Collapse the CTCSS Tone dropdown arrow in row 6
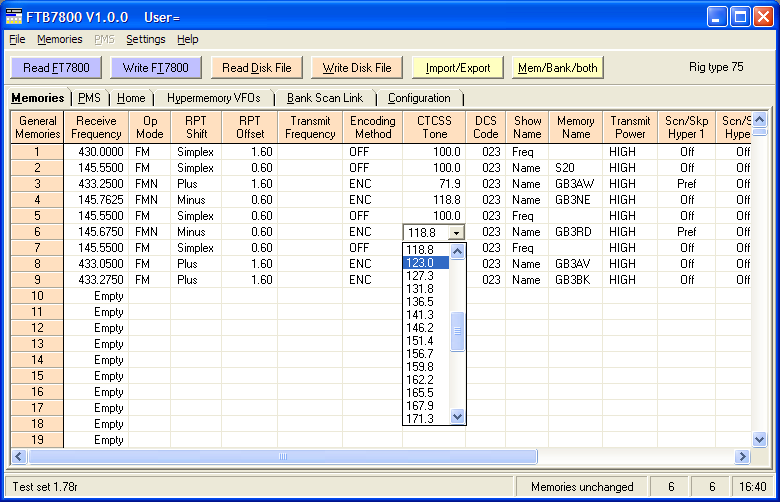The height and width of the screenshot is (502, 780). 456,232
